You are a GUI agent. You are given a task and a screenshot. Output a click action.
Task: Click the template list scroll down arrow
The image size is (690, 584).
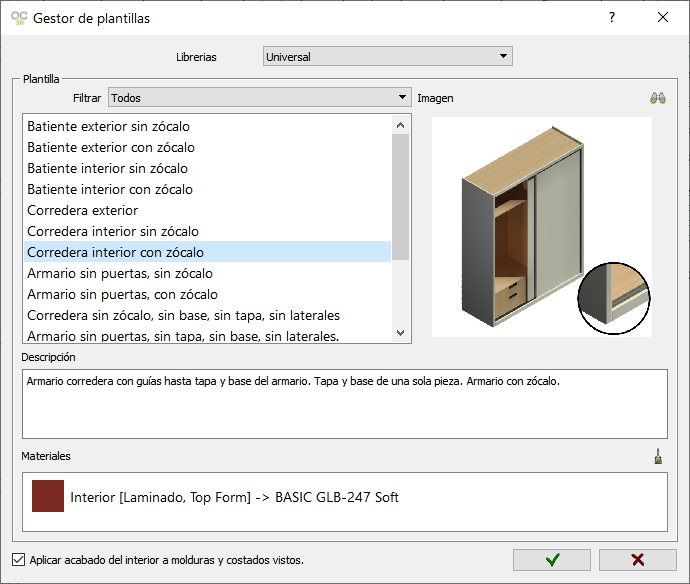400,333
